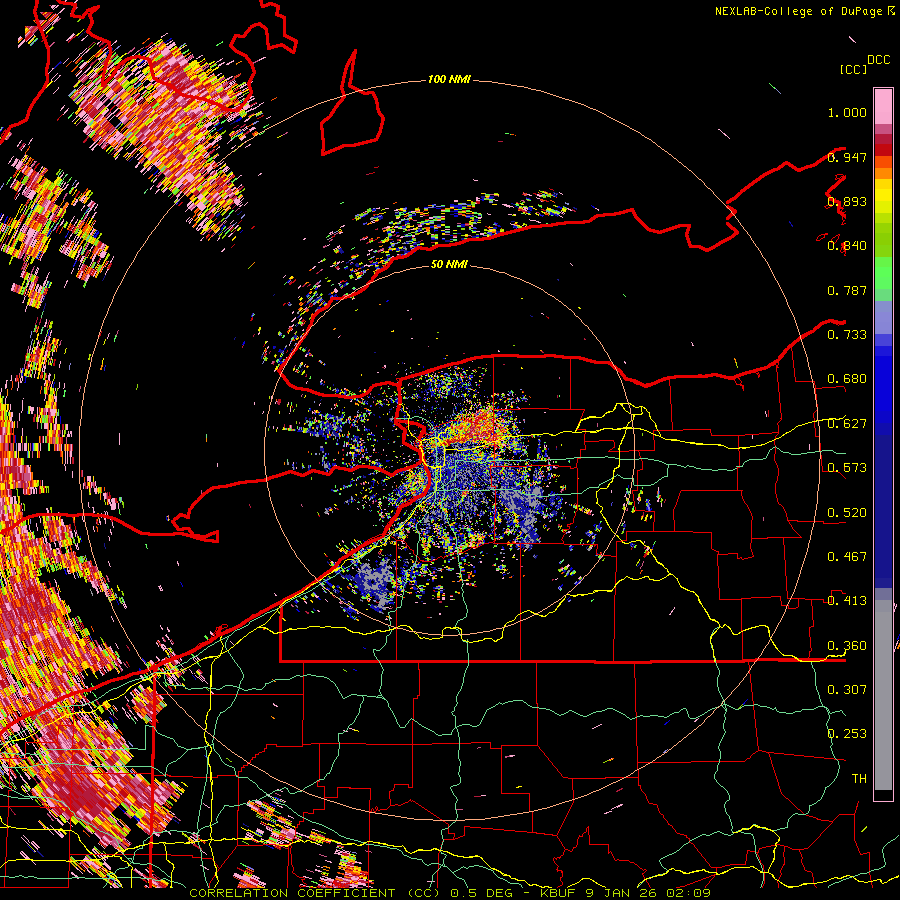The height and width of the screenshot is (900, 900).
Task: Click the 0.253 scale value
Action: click(x=847, y=734)
